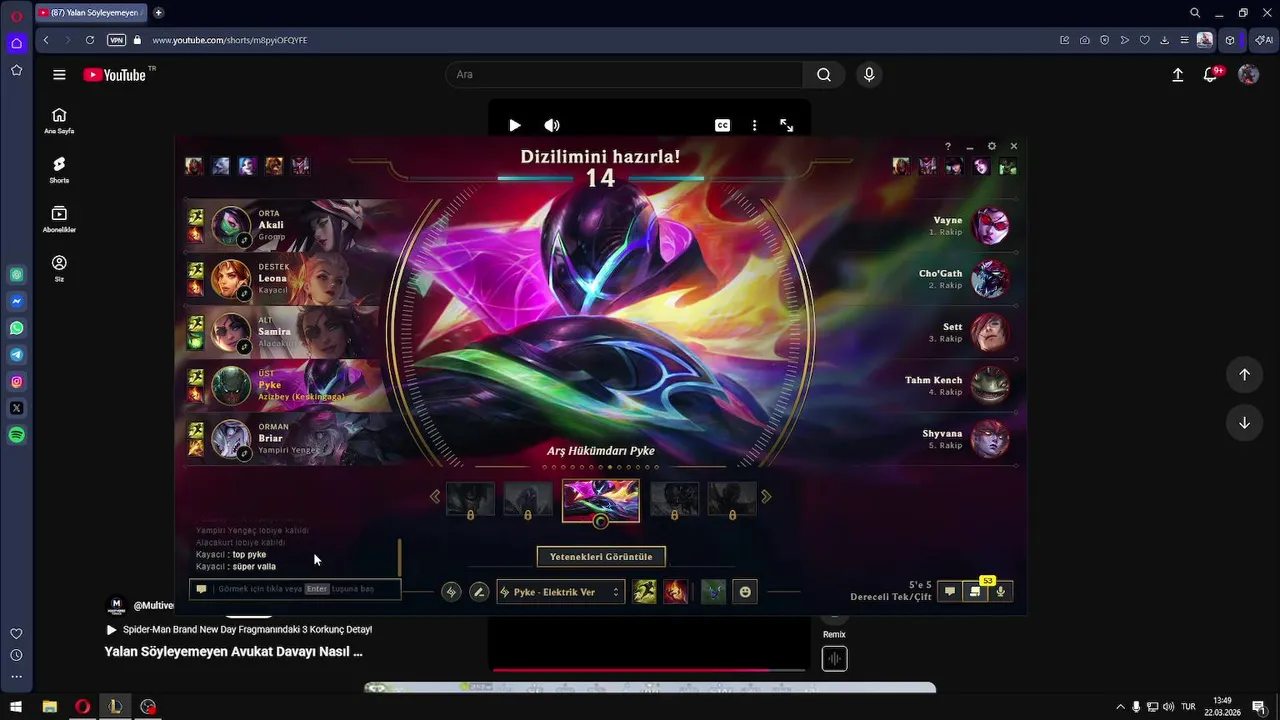This screenshot has height=720, width=1280.
Task: Mute the Shorts video volume
Action: point(552,125)
